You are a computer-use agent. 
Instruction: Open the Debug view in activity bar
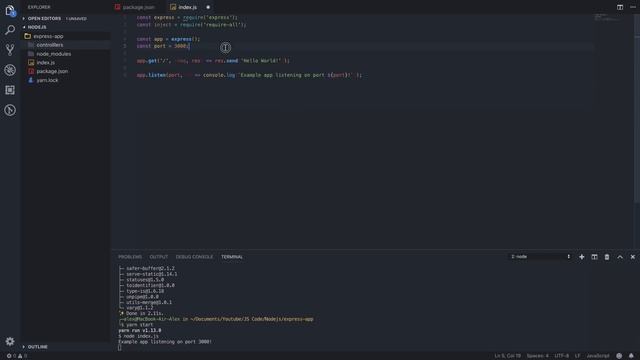coord(10,70)
